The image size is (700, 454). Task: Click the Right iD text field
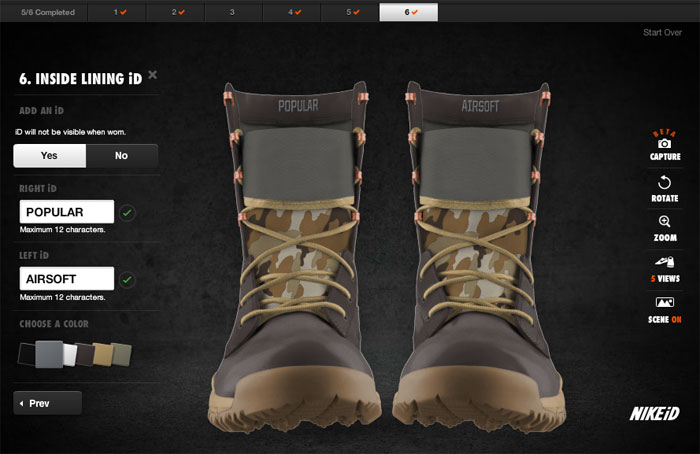point(66,212)
